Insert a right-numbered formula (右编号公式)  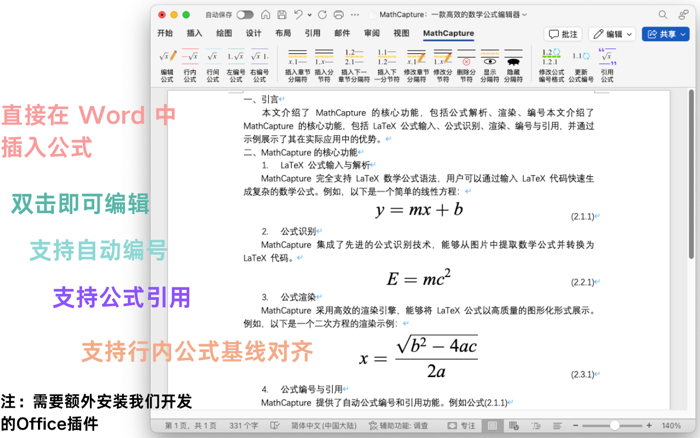[259, 65]
